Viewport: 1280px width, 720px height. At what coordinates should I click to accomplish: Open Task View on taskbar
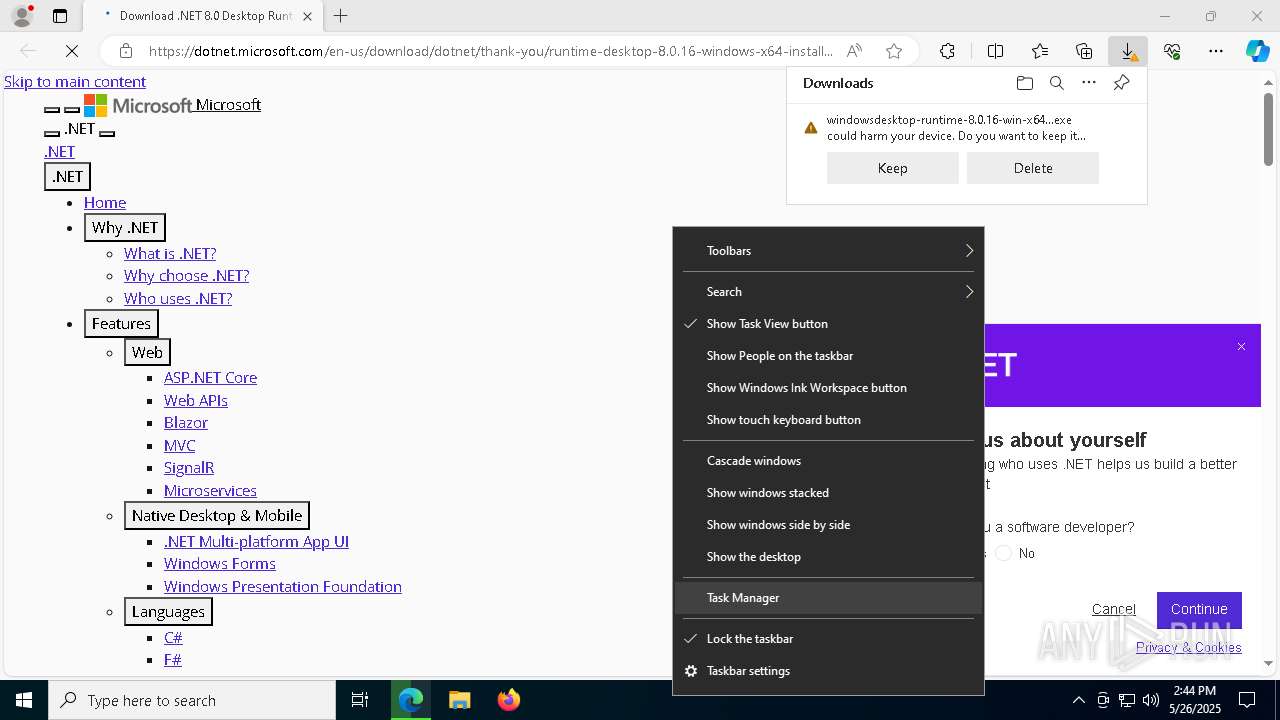[x=360, y=700]
